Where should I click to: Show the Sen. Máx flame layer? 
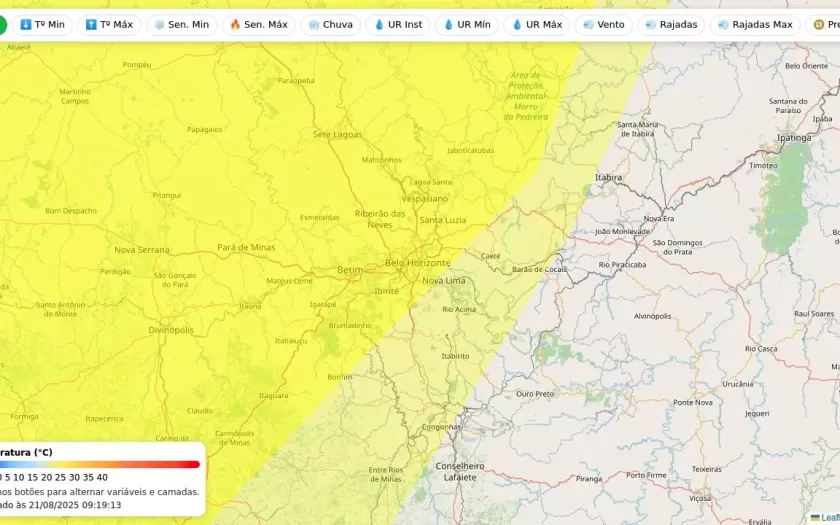[258, 24]
